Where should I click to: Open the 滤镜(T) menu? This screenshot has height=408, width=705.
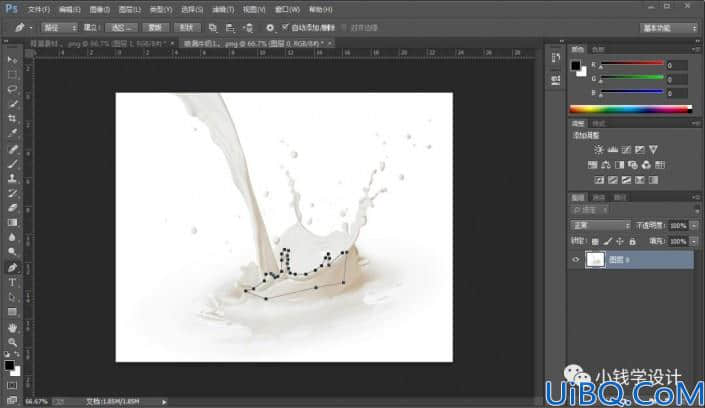(223, 9)
